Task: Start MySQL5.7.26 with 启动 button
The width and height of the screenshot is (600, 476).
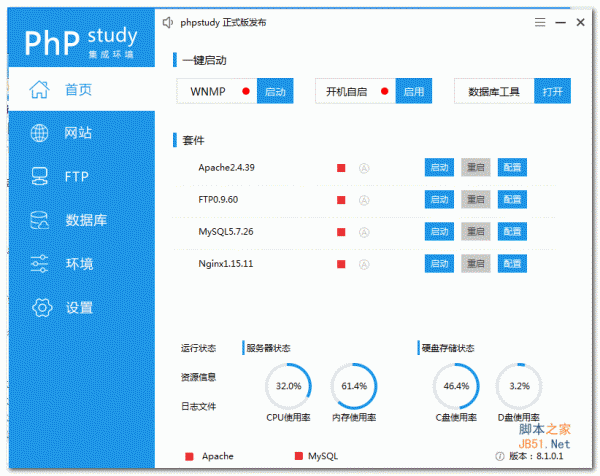Action: (x=439, y=231)
